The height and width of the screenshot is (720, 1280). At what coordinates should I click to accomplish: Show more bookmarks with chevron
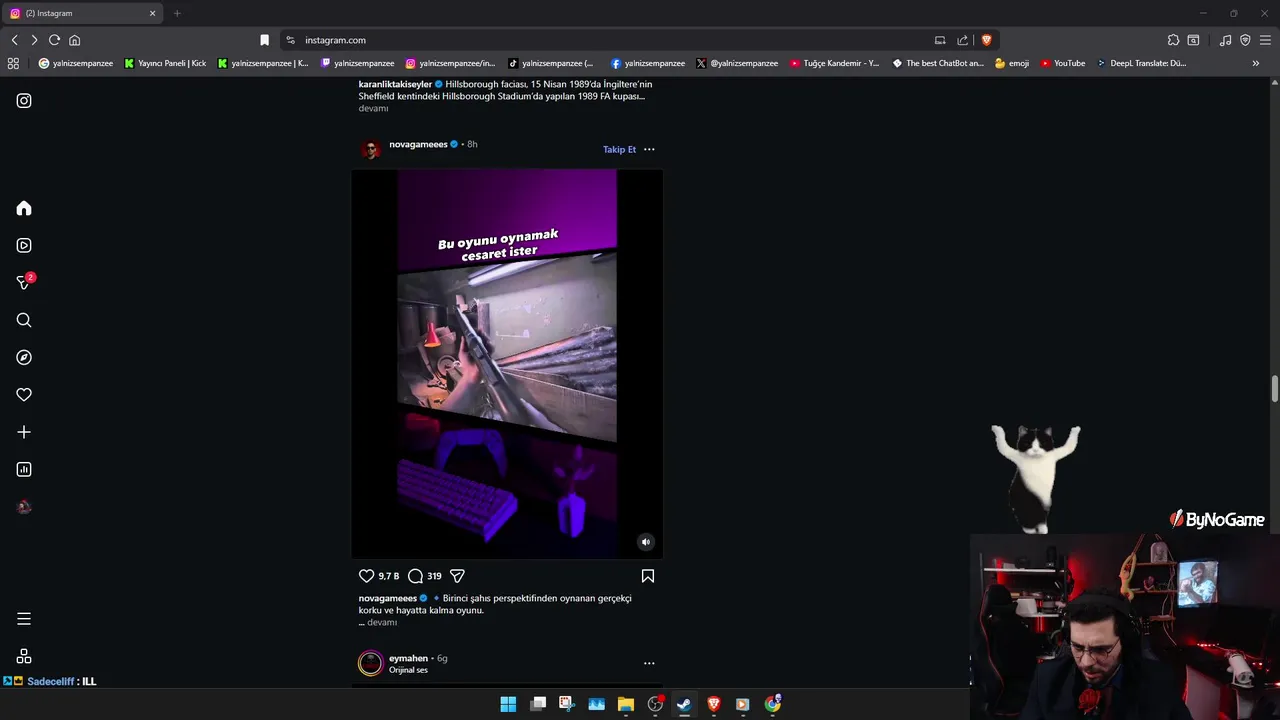[x=1256, y=63]
